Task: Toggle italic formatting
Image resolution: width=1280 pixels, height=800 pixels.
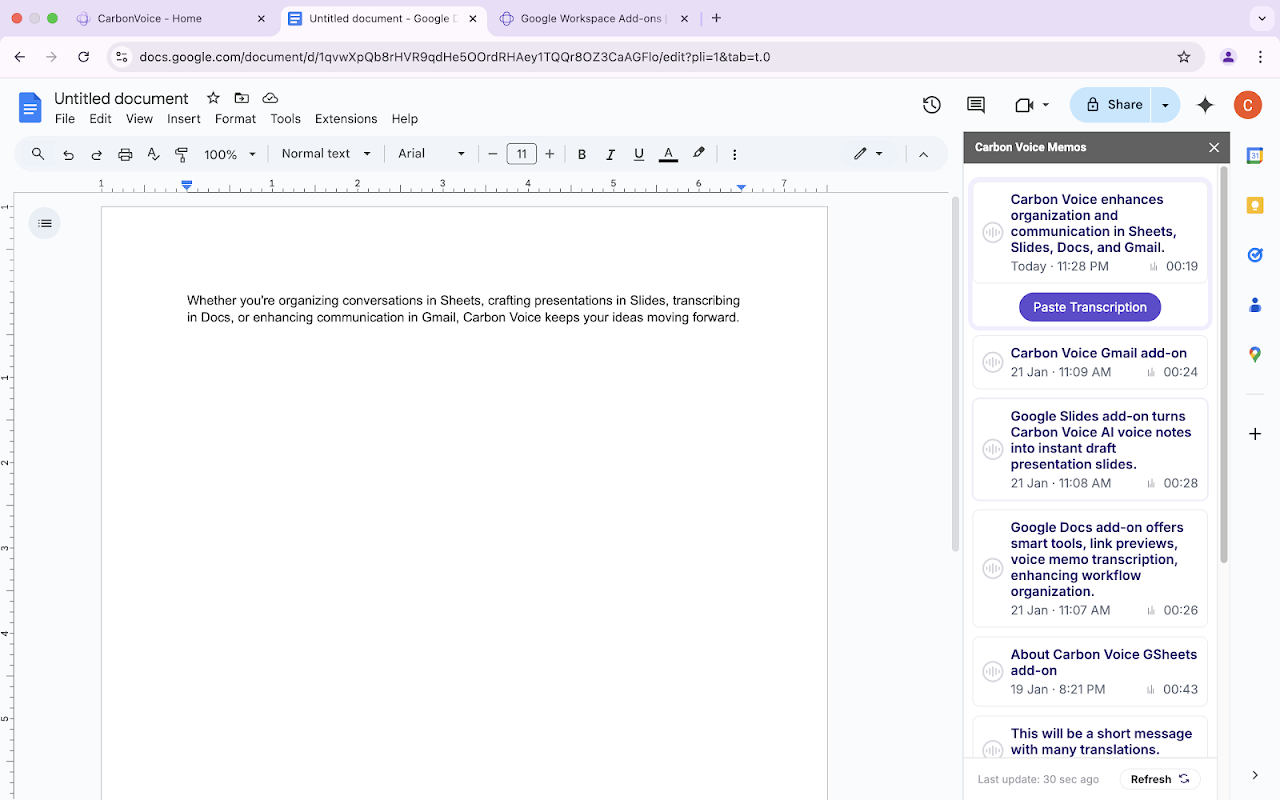Action: (x=610, y=154)
